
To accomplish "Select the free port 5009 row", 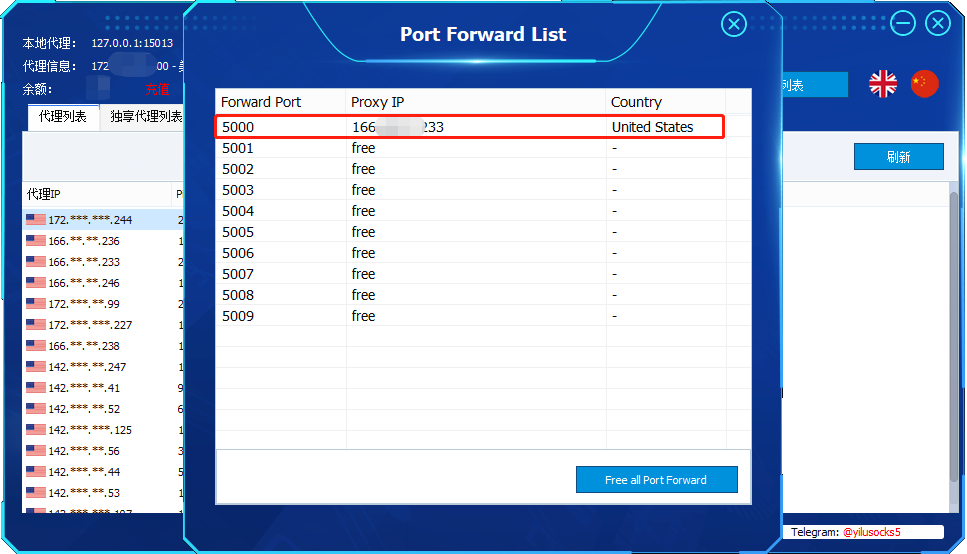I will coord(470,316).
